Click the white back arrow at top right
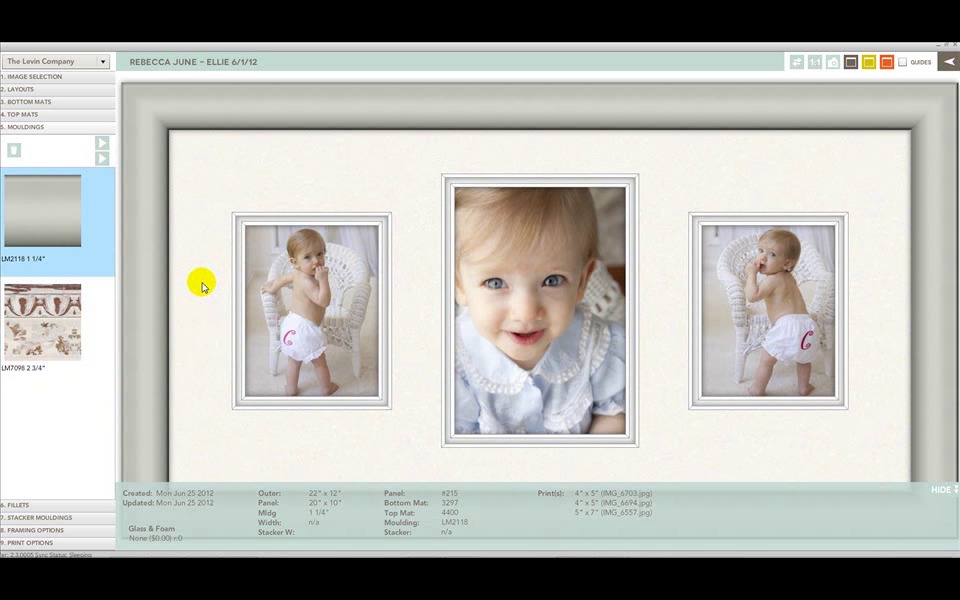960x600 pixels. 947,62
